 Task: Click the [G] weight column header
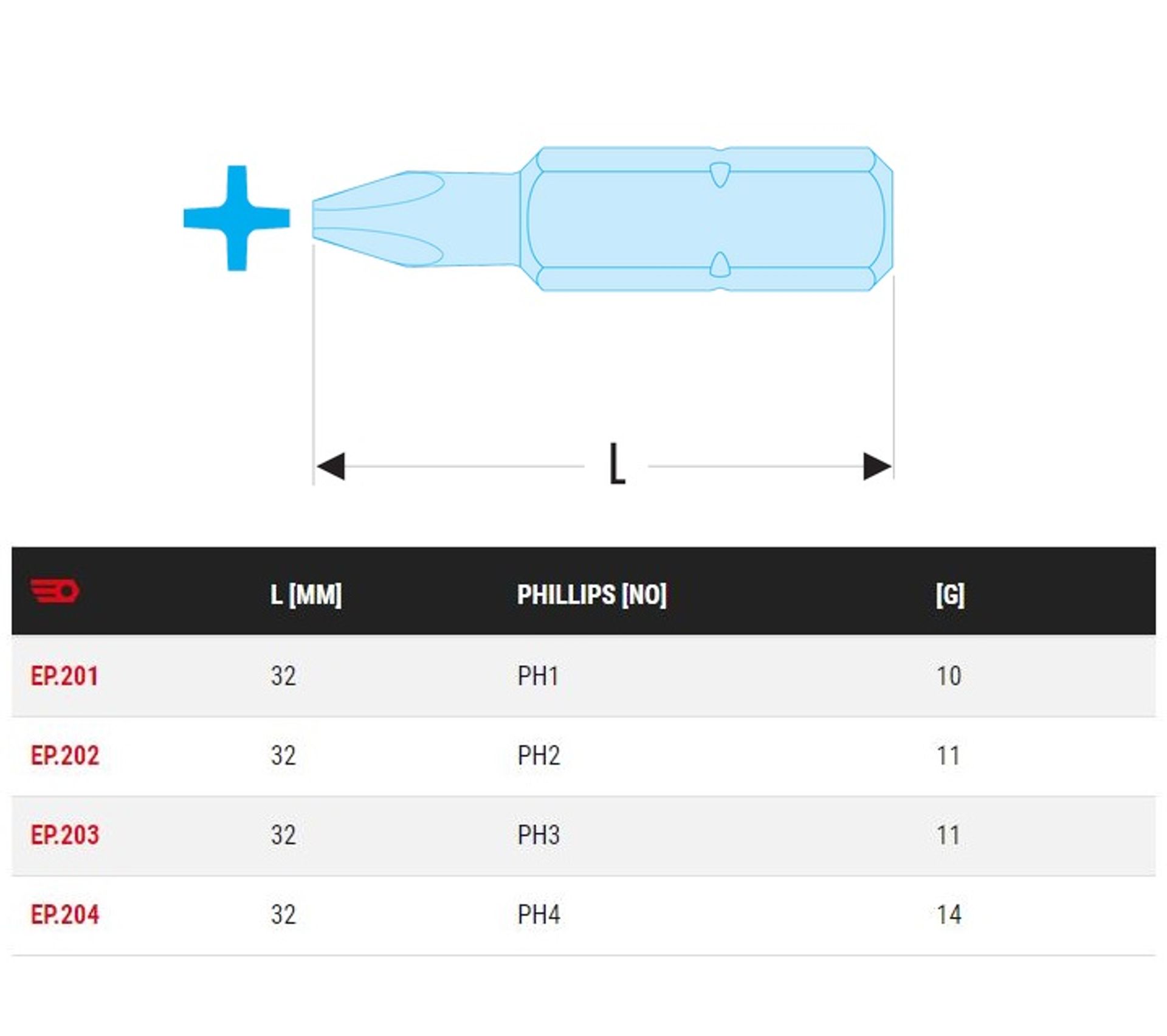[x=950, y=594]
